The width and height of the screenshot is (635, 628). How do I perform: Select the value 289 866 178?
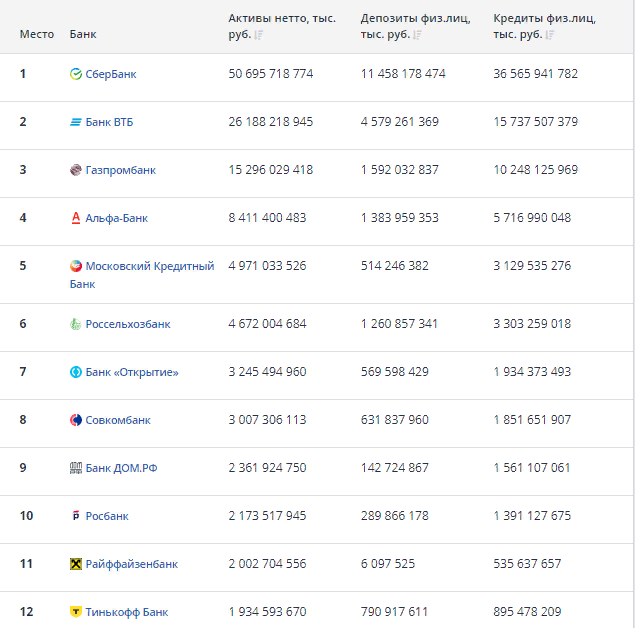(x=395, y=515)
